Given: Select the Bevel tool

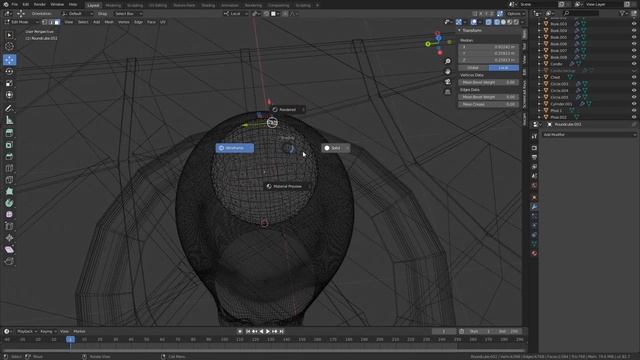Looking at the screenshot, I should tap(9, 156).
